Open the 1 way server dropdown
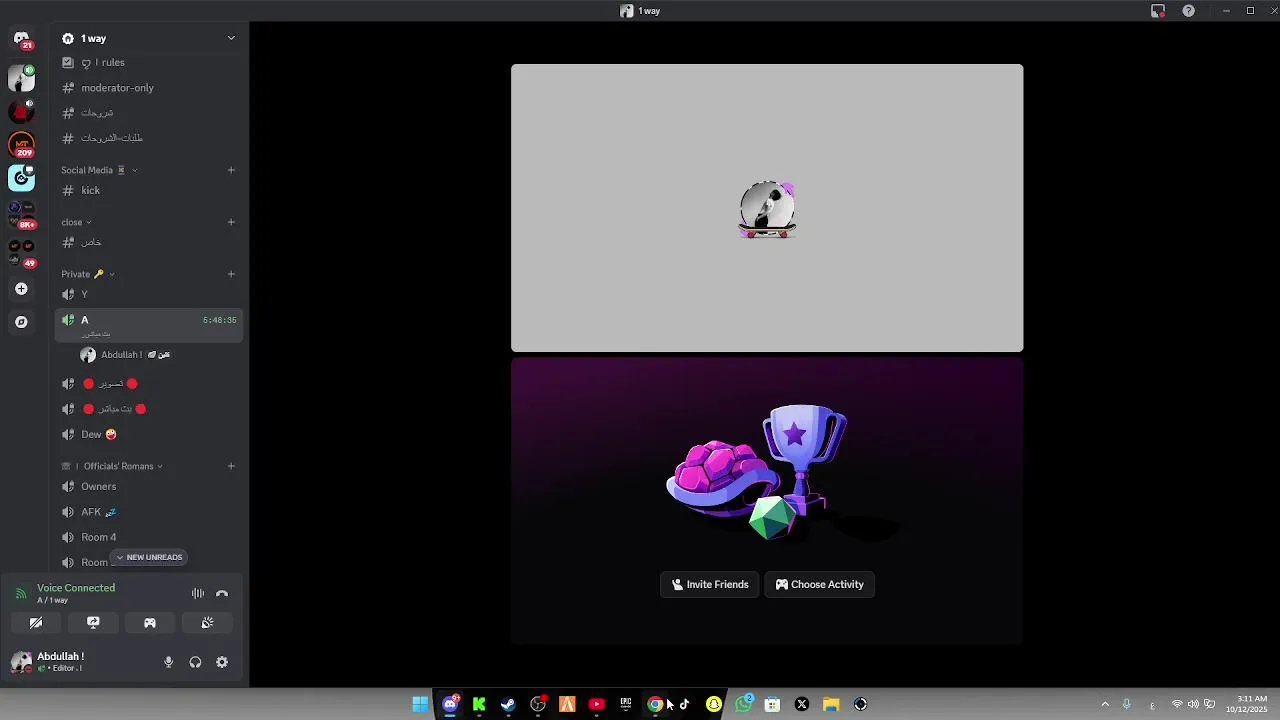 click(231, 38)
